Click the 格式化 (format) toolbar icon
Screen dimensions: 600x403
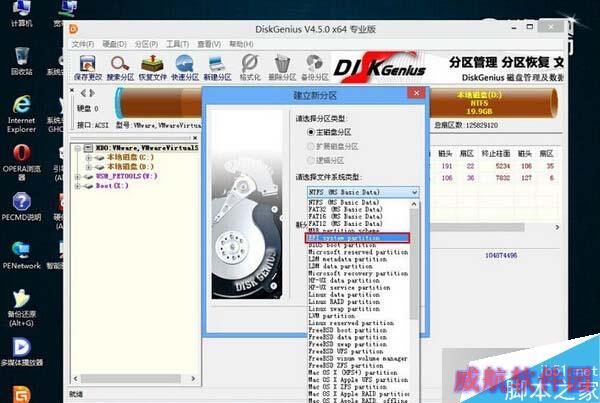point(250,67)
